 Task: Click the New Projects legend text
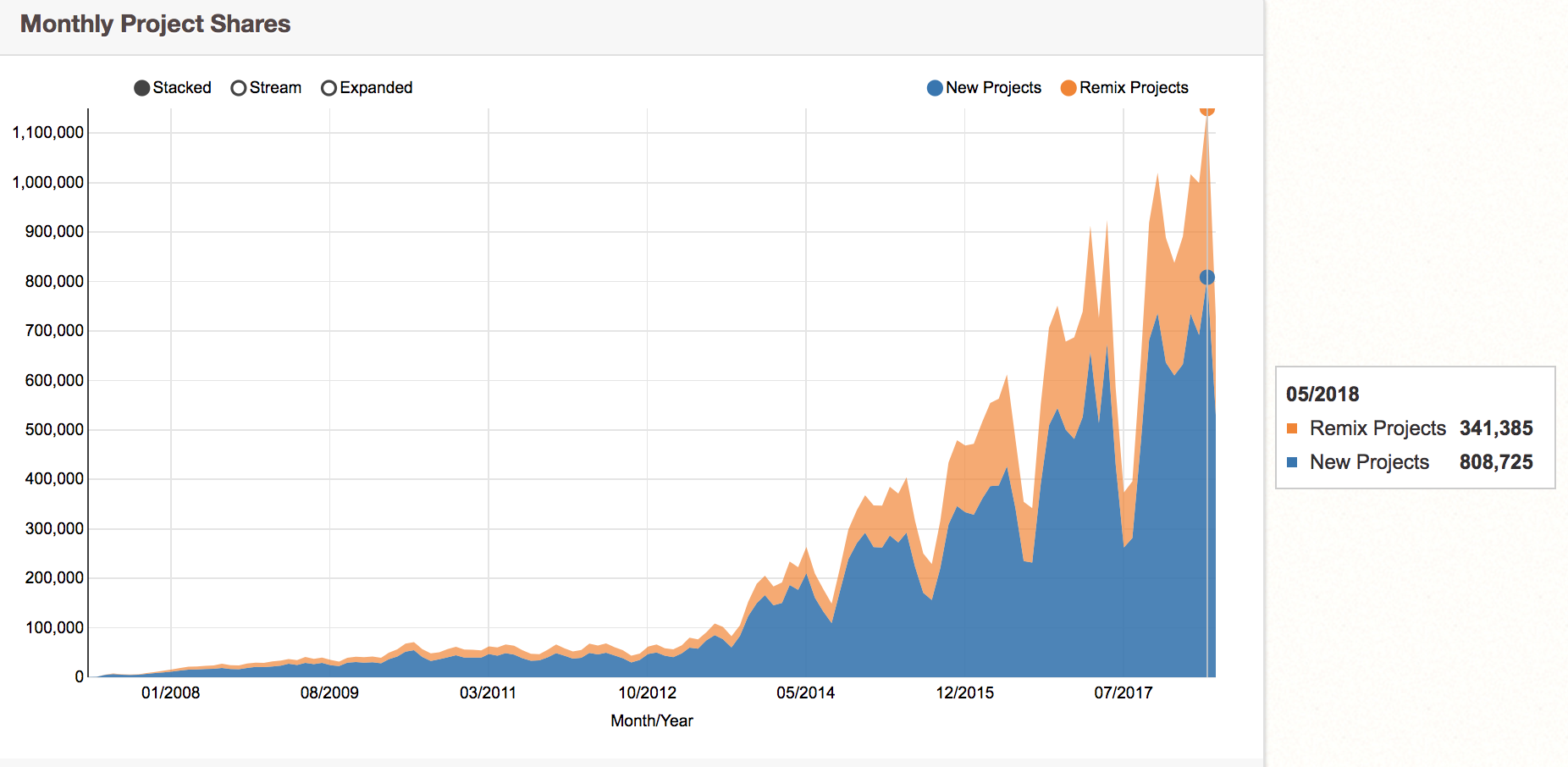pyautogui.click(x=993, y=88)
